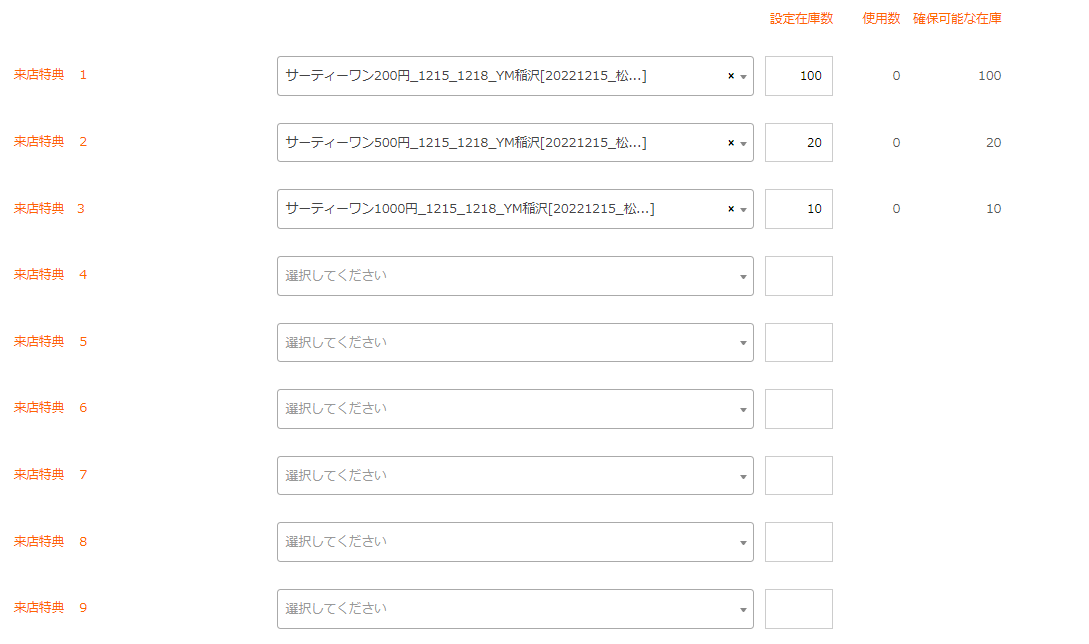Clear the 来店特典 1 selection with the × icon

click(x=730, y=76)
